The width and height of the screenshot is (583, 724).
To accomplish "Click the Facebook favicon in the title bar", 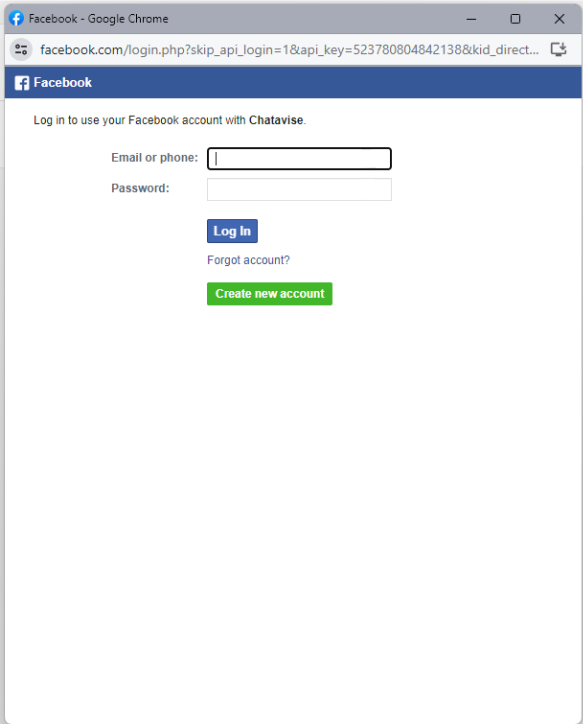I will (x=17, y=18).
